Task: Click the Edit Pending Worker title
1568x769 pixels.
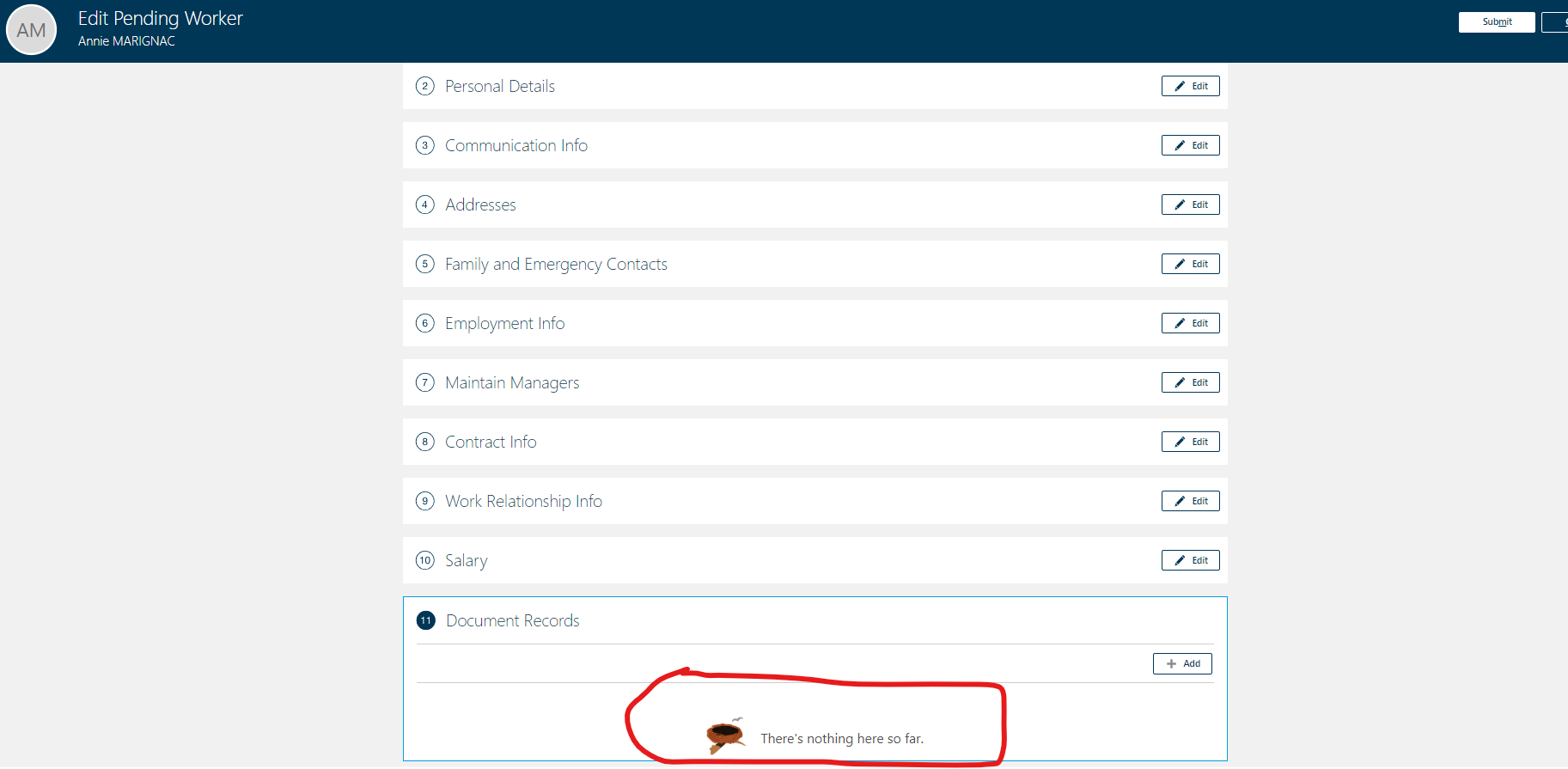Action: point(161,18)
